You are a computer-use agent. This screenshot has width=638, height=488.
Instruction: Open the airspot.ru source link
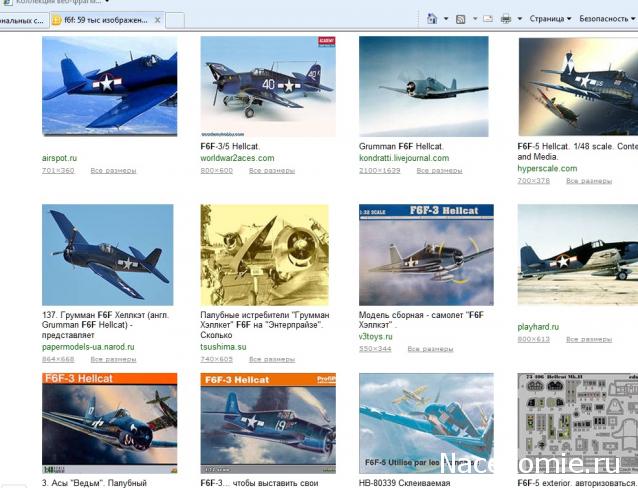coord(59,158)
